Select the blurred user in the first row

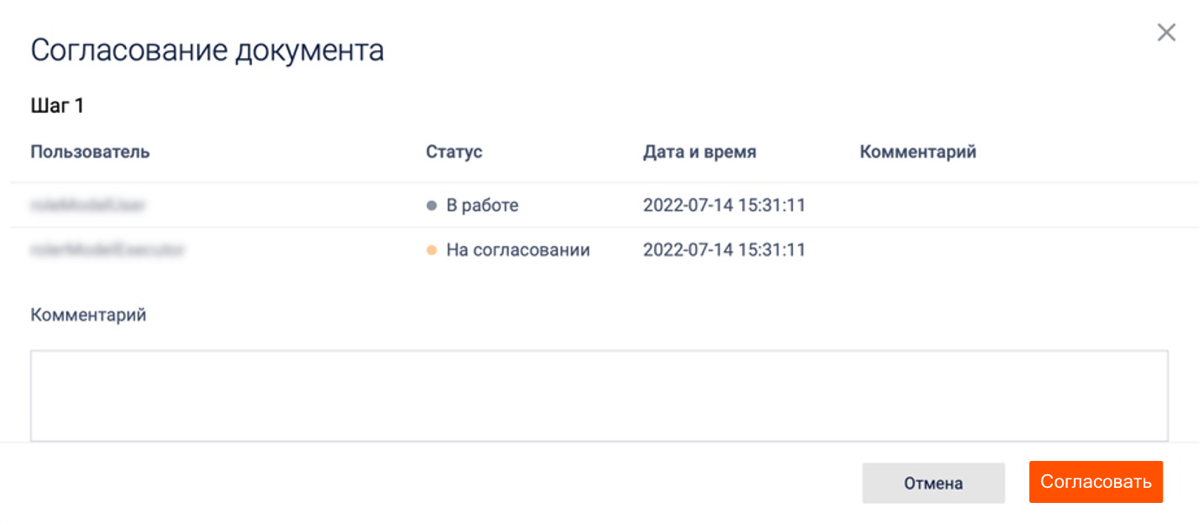pos(89,206)
